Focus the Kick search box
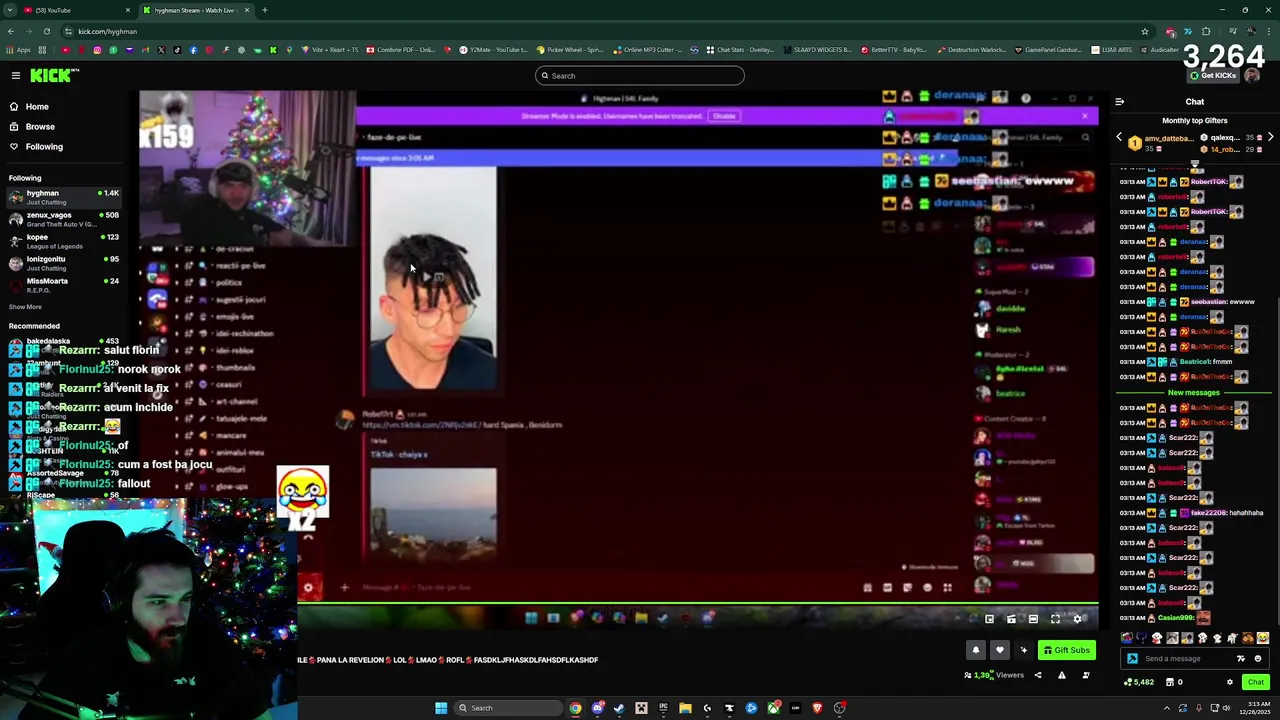 click(x=640, y=75)
